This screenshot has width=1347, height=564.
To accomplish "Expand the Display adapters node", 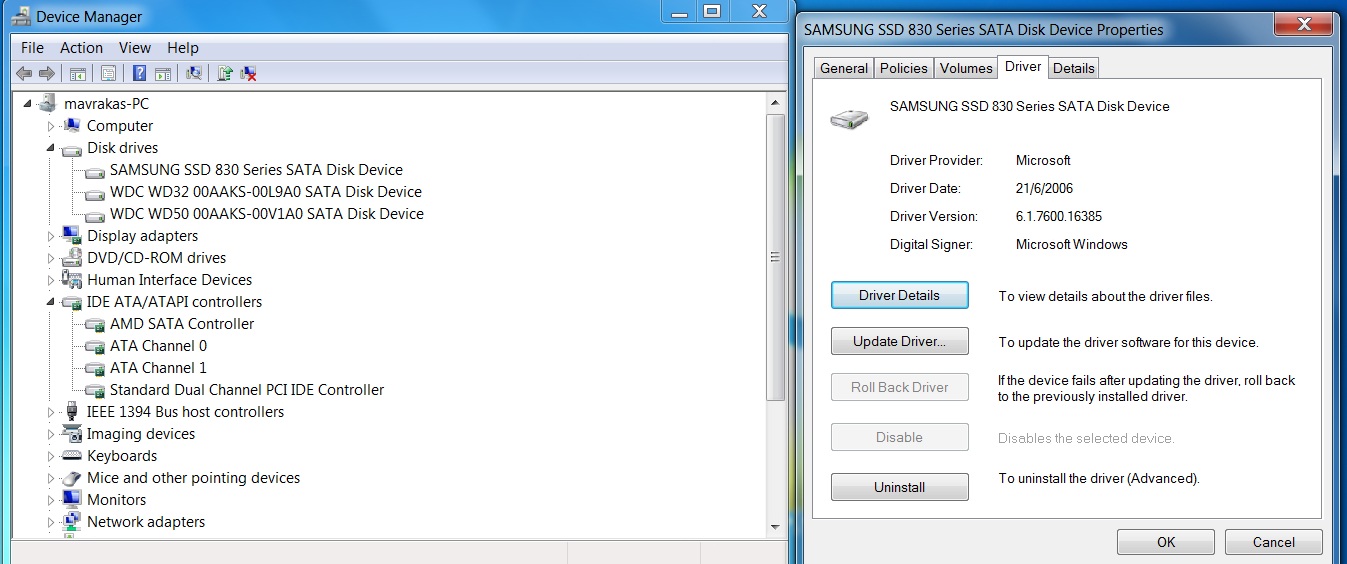I will point(51,236).
